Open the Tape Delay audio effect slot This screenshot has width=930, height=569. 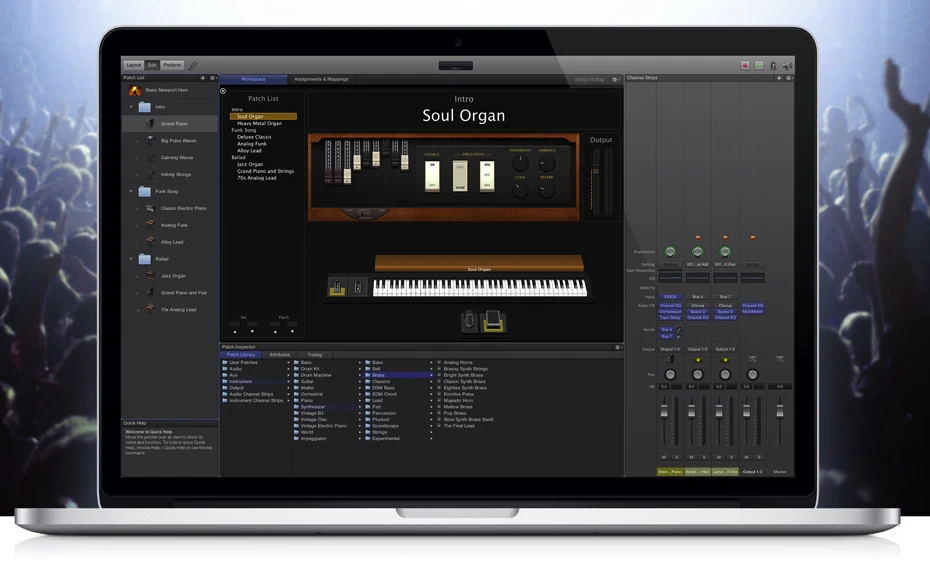tap(670, 317)
